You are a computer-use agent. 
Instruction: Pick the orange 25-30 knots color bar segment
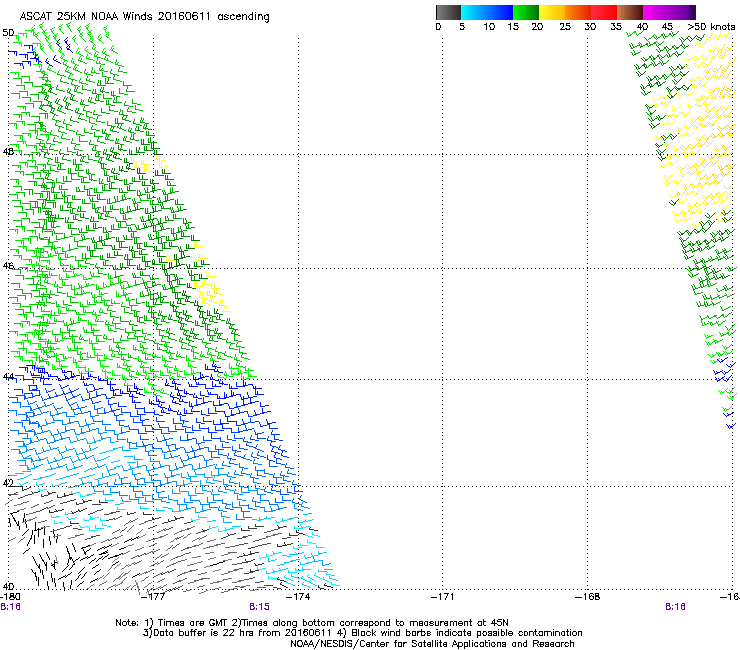coord(578,12)
